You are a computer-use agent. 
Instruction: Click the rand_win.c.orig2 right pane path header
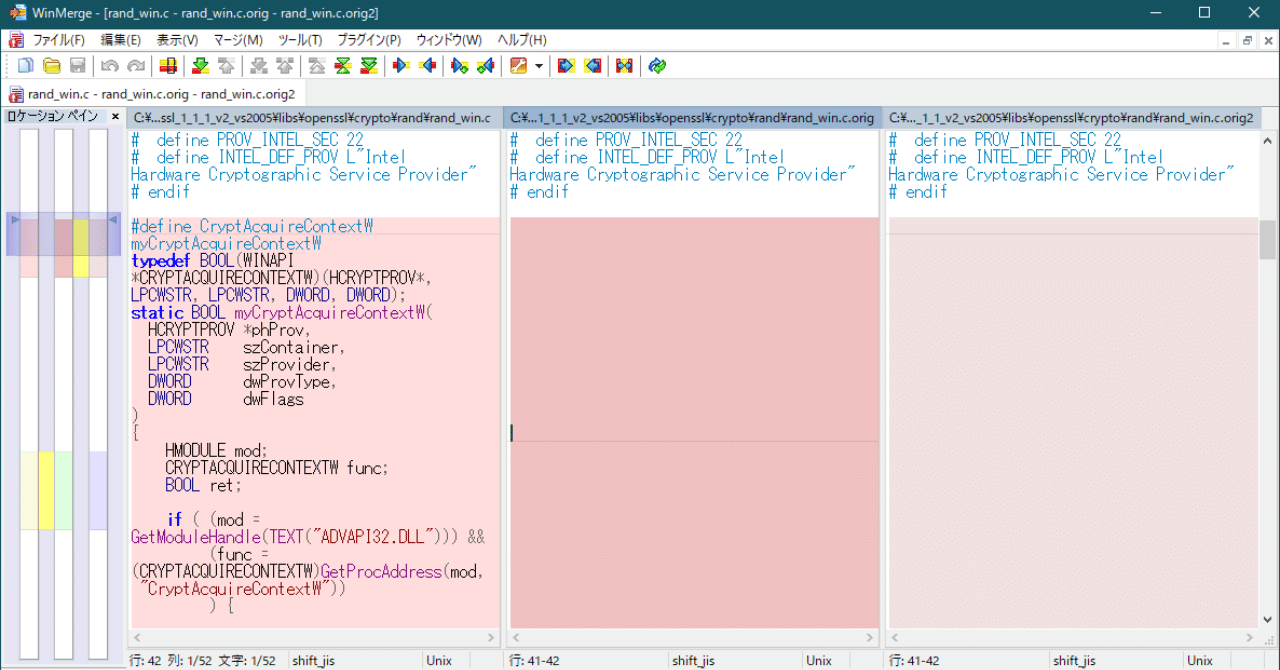point(1072,118)
